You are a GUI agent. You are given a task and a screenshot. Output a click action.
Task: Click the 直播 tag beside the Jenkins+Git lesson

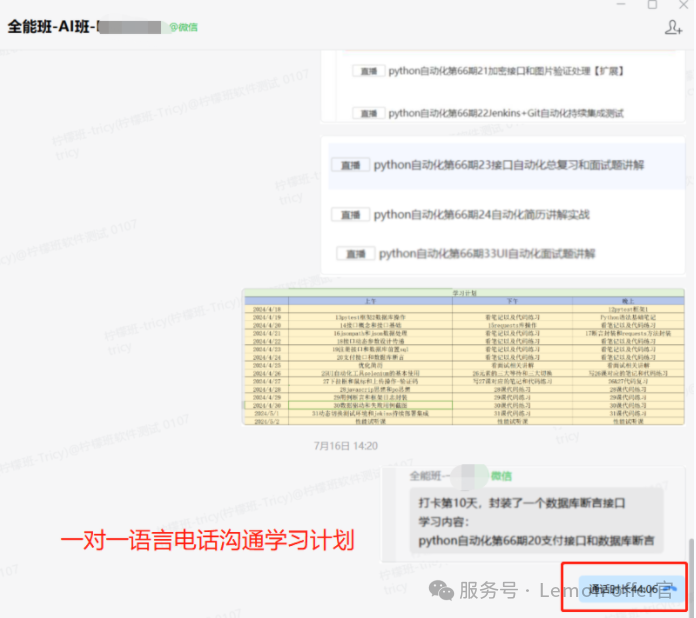(367, 114)
